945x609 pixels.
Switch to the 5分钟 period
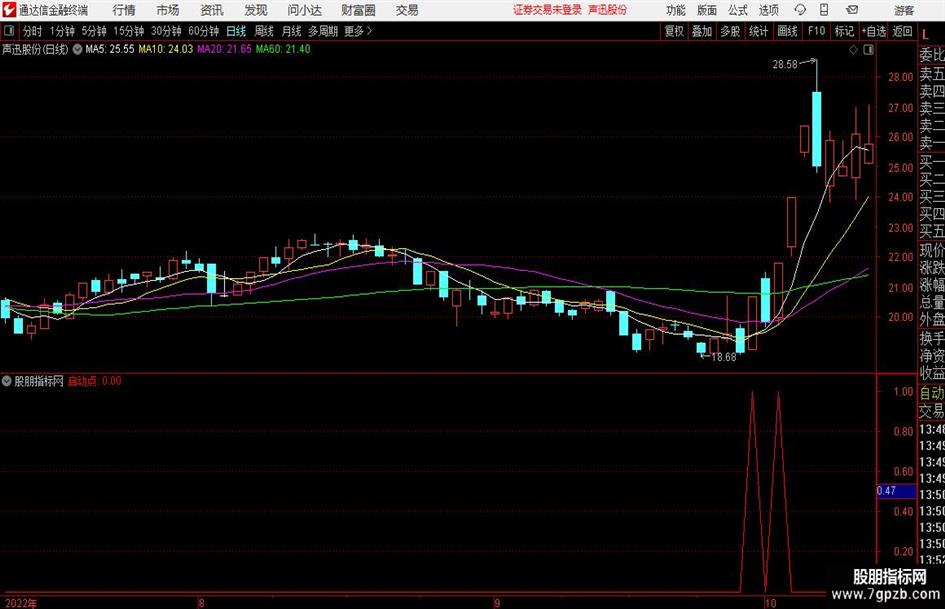[94, 31]
